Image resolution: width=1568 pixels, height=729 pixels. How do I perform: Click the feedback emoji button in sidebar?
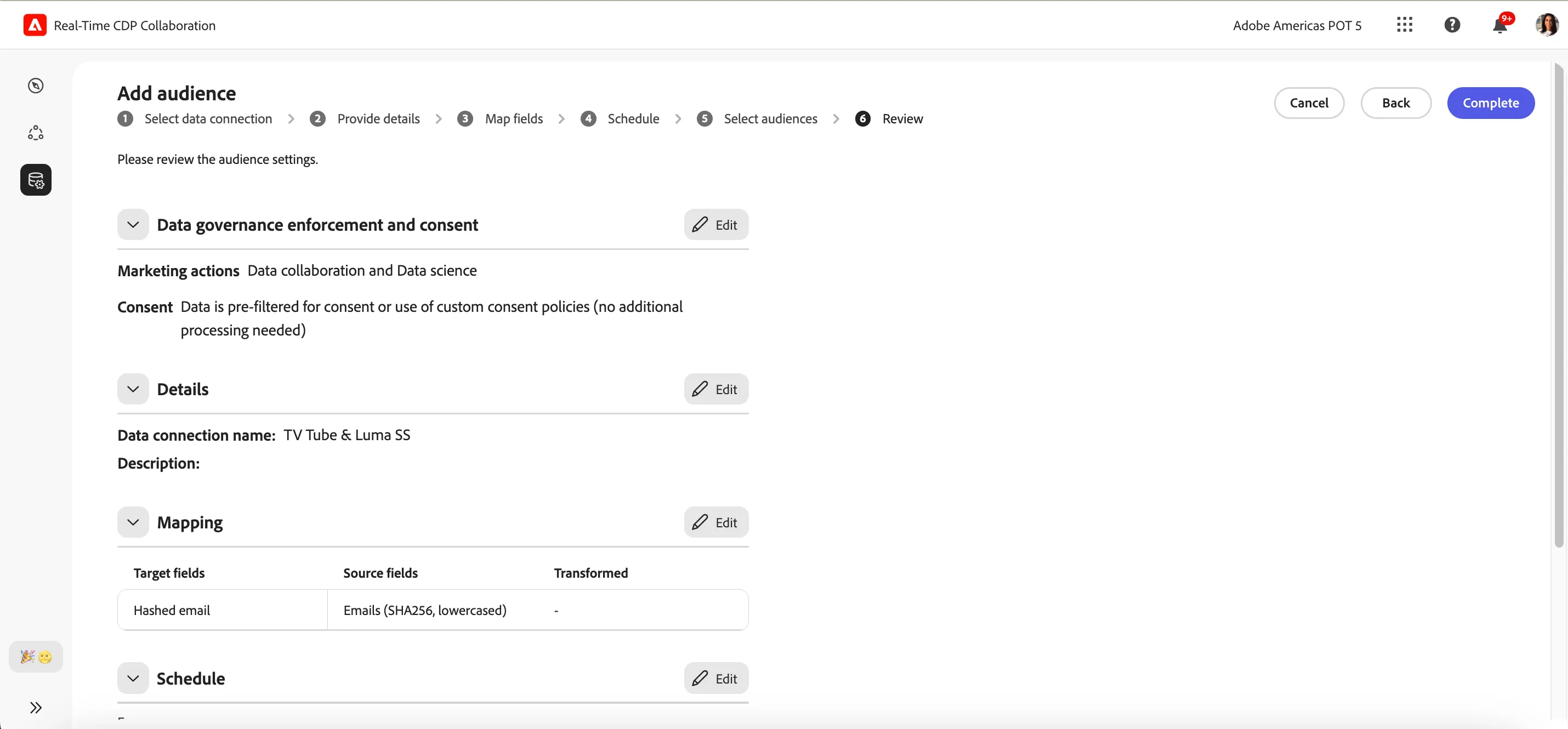tap(36, 657)
